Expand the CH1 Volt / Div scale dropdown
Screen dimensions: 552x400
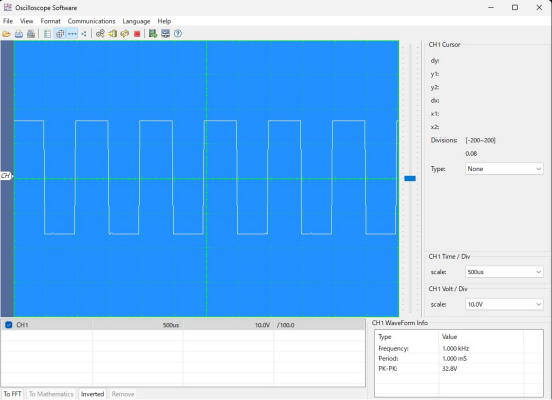coord(504,304)
